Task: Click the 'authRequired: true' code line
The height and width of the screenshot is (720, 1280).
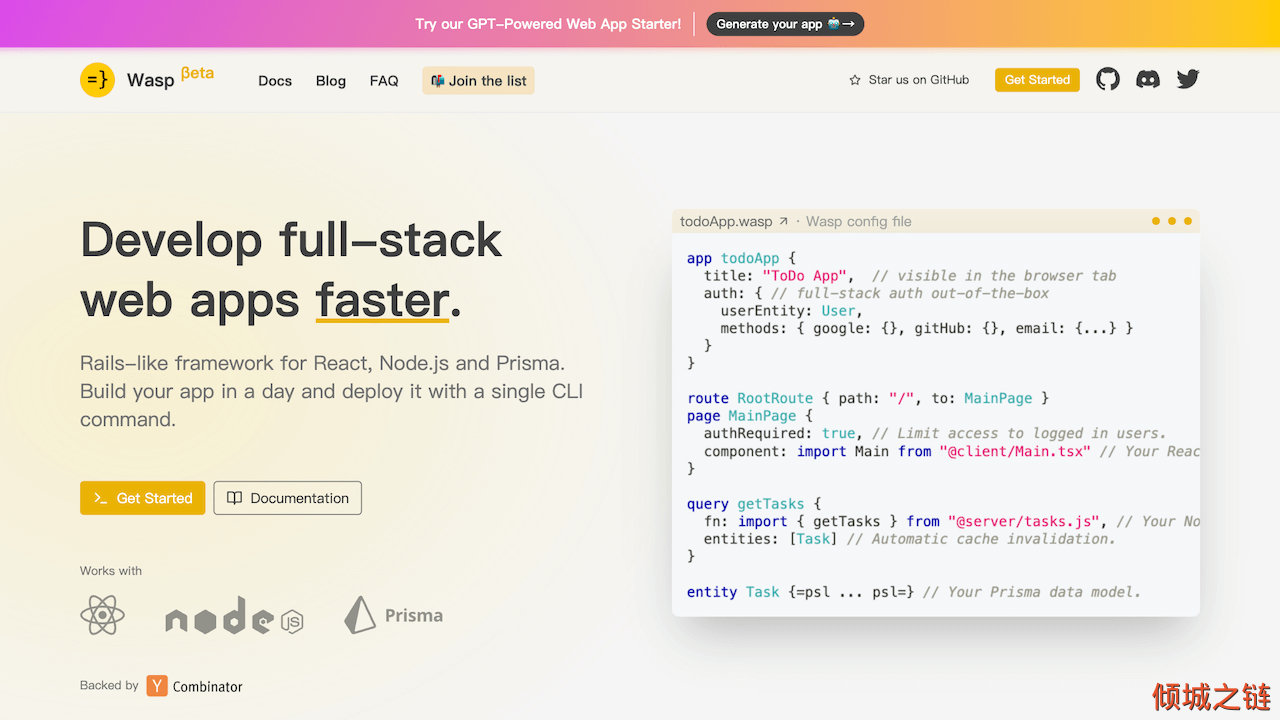Action: pyautogui.click(x=935, y=433)
